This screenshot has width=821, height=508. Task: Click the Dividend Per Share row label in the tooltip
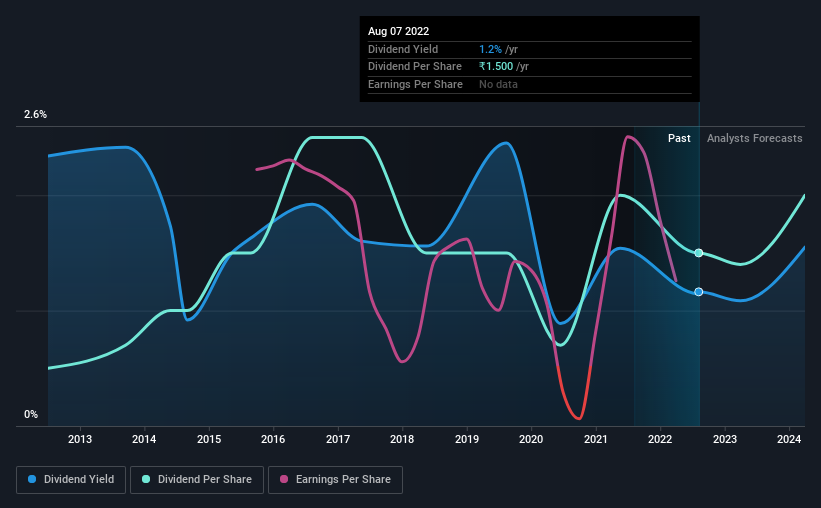pos(415,67)
